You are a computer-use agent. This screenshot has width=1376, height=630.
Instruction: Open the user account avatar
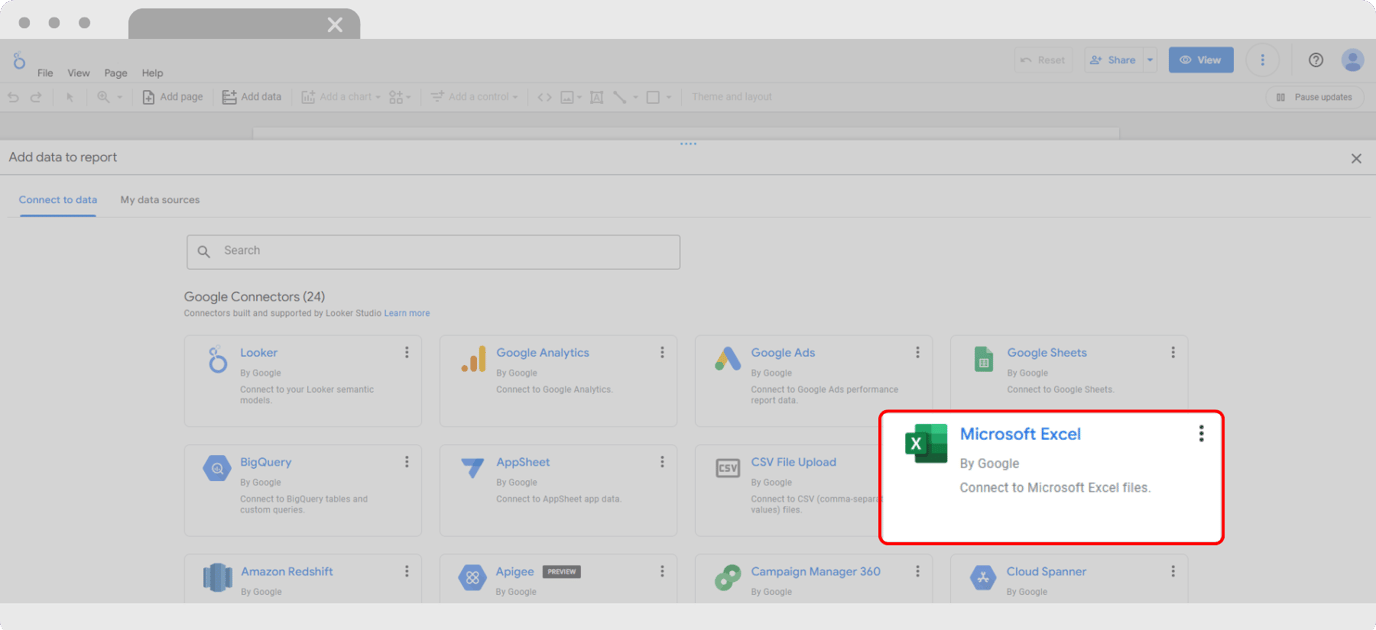pyautogui.click(x=1353, y=60)
